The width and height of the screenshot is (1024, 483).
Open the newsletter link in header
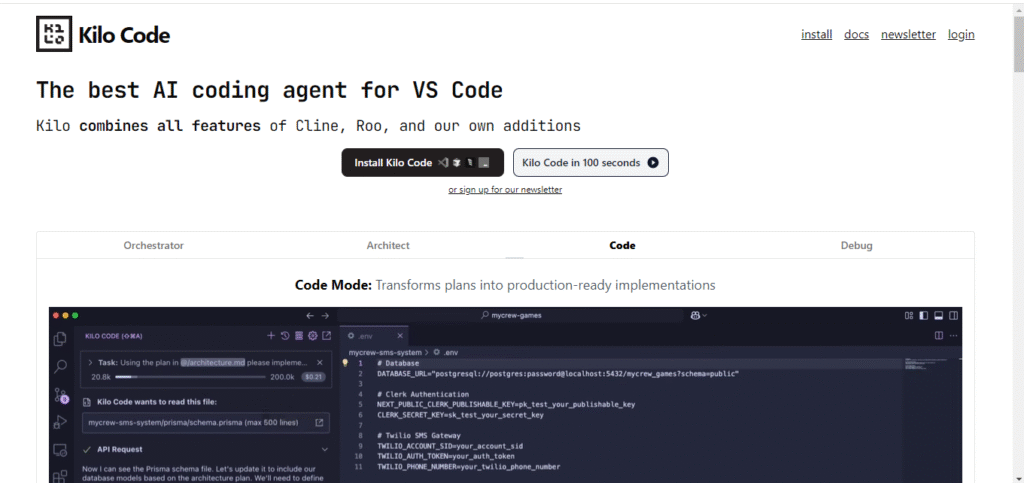(908, 35)
